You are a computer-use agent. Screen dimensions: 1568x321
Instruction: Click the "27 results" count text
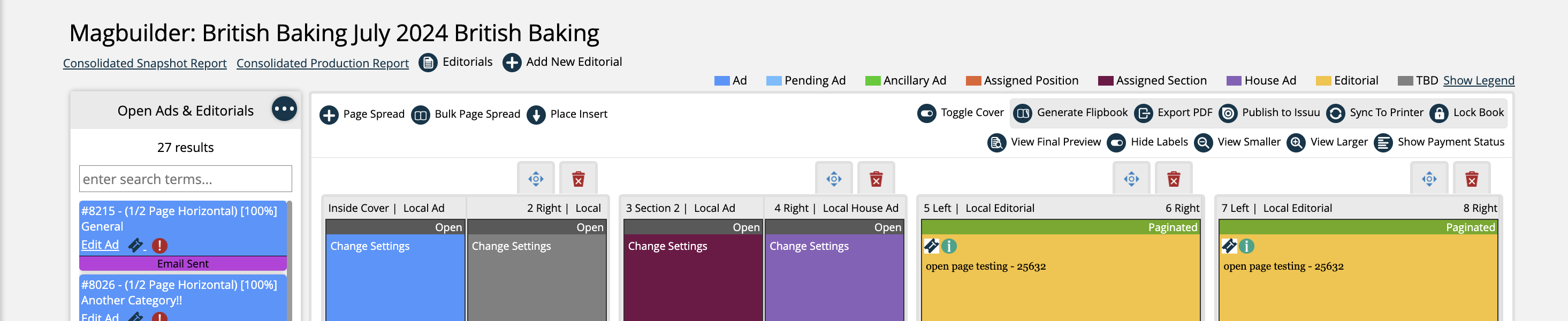pyautogui.click(x=186, y=147)
